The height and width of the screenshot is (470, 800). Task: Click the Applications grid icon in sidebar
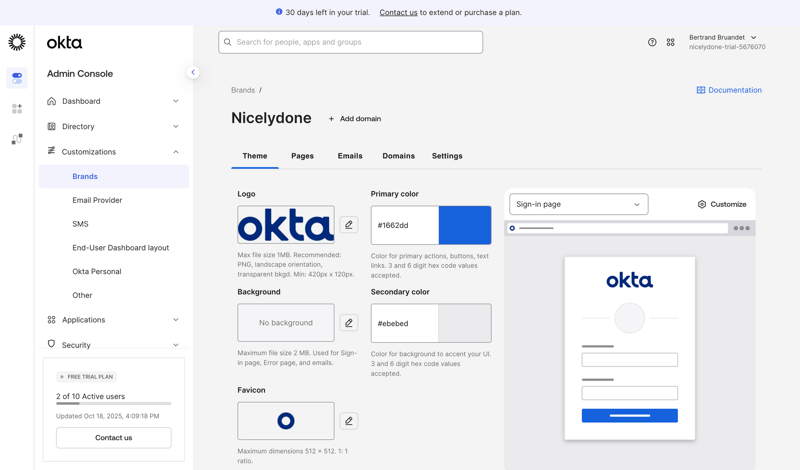52,319
